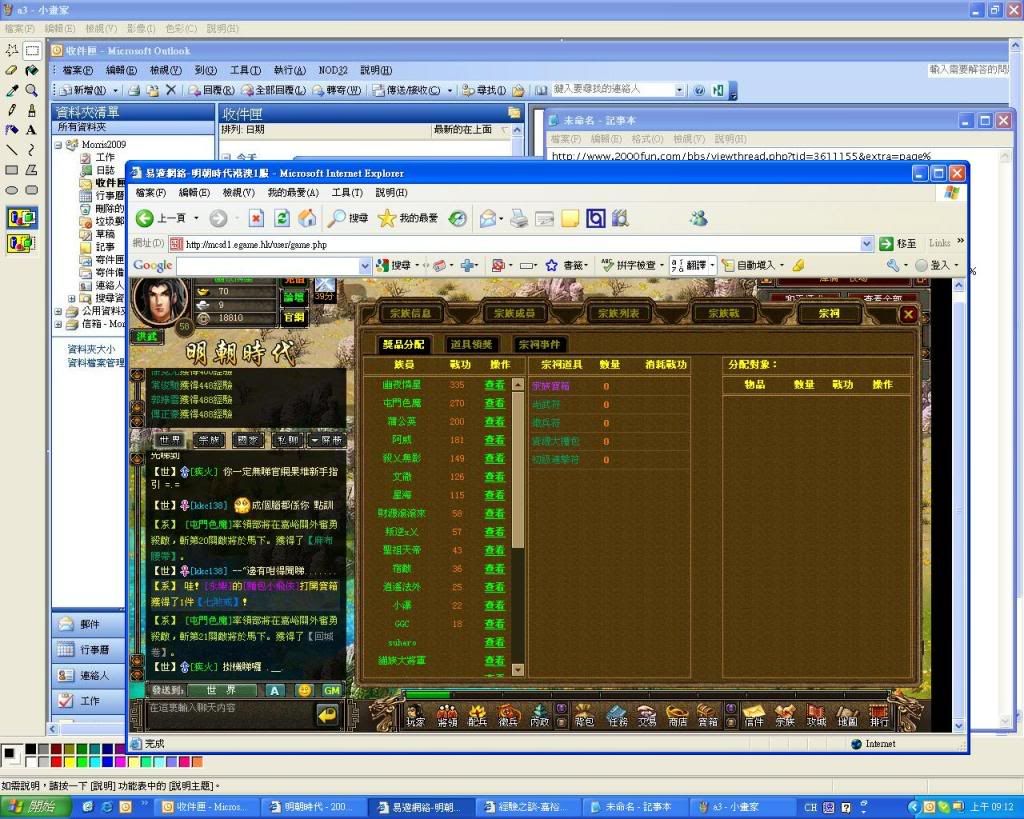Screen dimensions: 1024x819
Task: Choose the Eraser tool in Paint
Action: point(12,70)
